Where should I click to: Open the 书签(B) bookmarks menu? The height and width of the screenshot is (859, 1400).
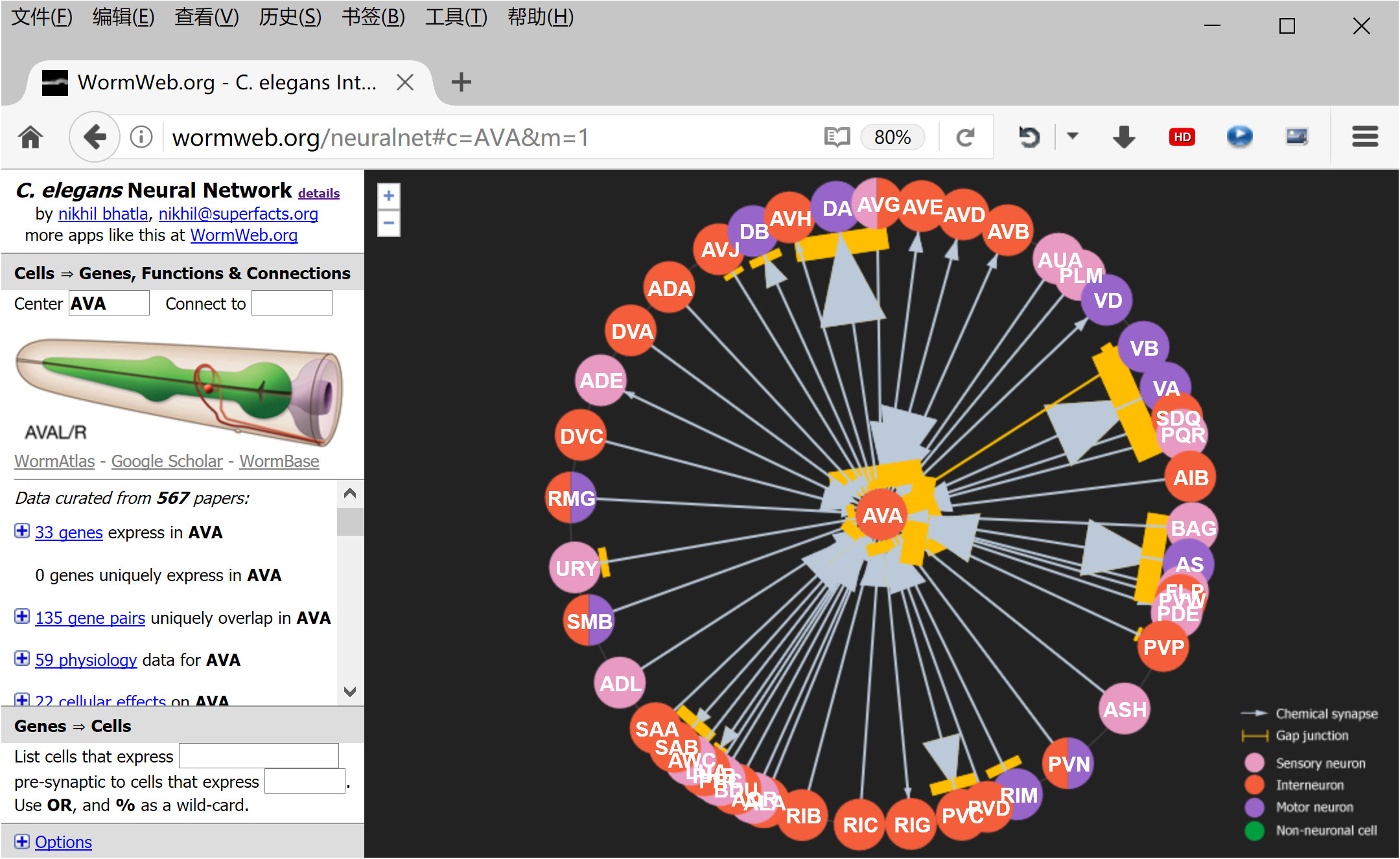click(373, 17)
